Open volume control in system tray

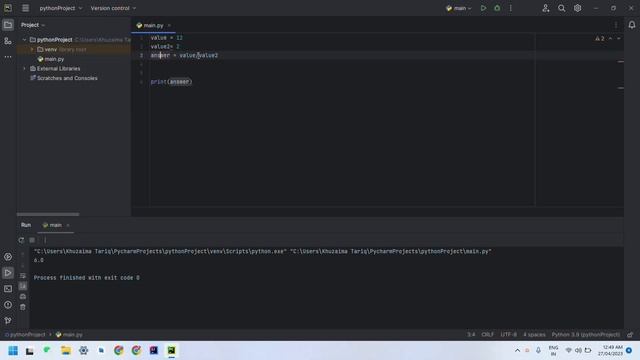(x=578, y=351)
